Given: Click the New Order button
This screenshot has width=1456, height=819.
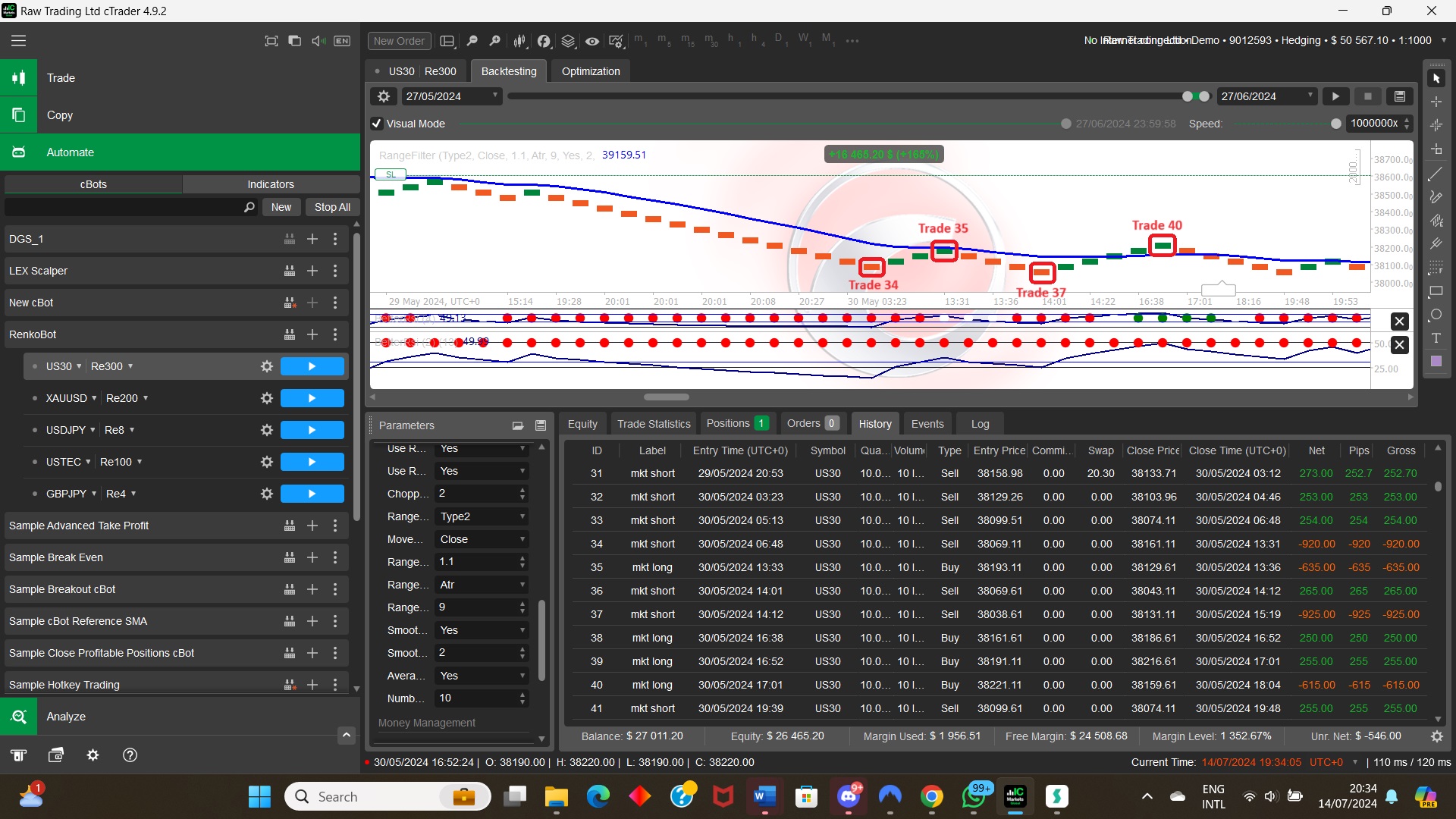Looking at the screenshot, I should tap(399, 41).
